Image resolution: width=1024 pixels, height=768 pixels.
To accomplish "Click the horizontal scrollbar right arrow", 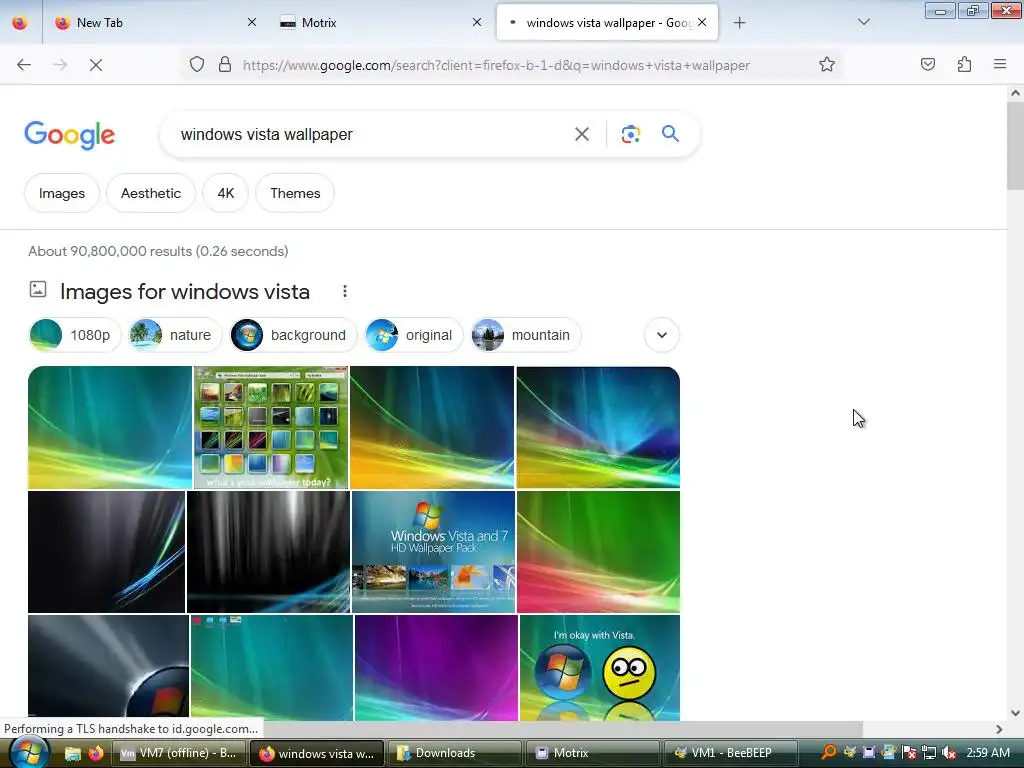I will [x=999, y=729].
